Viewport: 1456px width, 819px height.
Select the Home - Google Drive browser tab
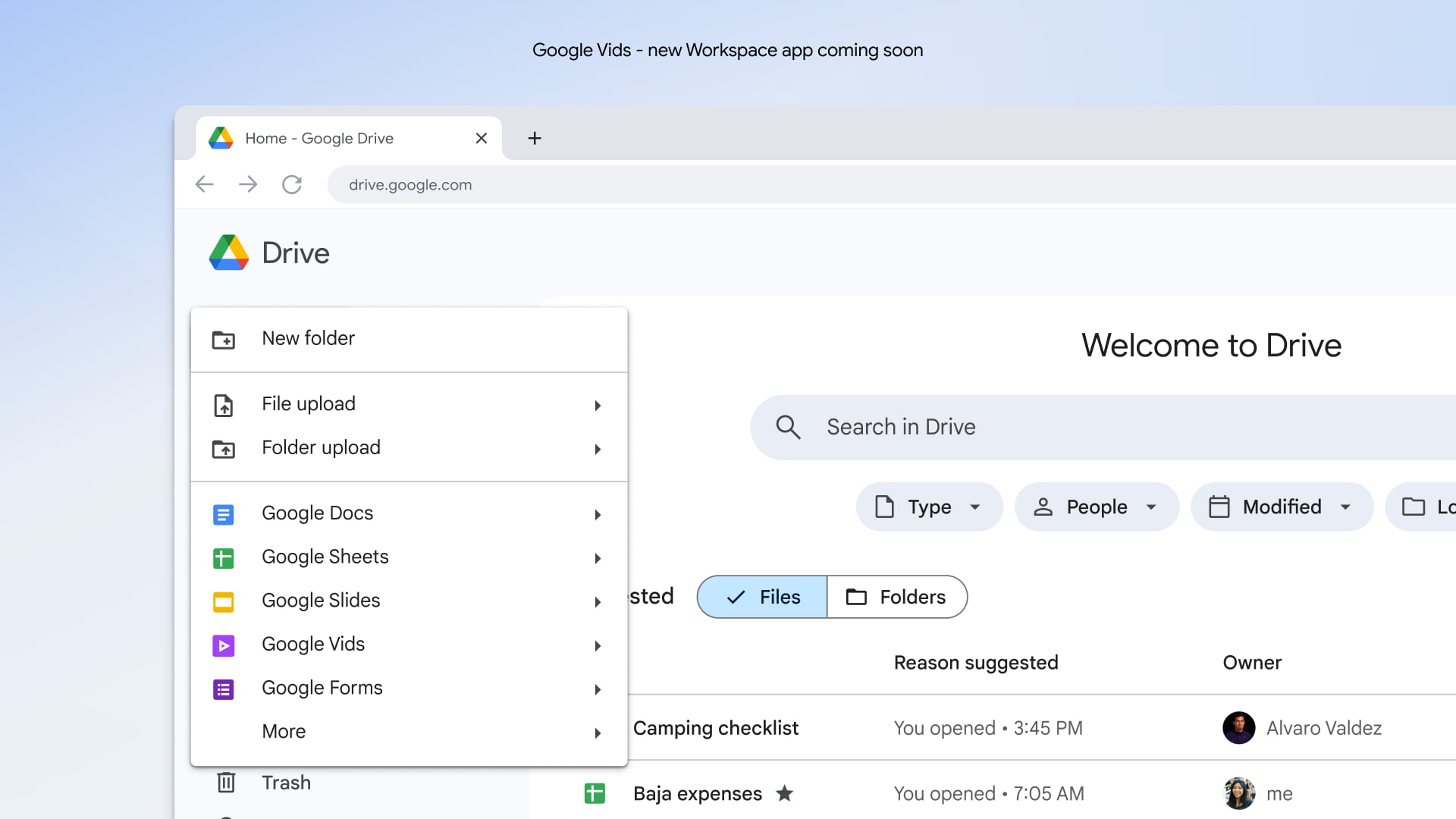coord(318,138)
